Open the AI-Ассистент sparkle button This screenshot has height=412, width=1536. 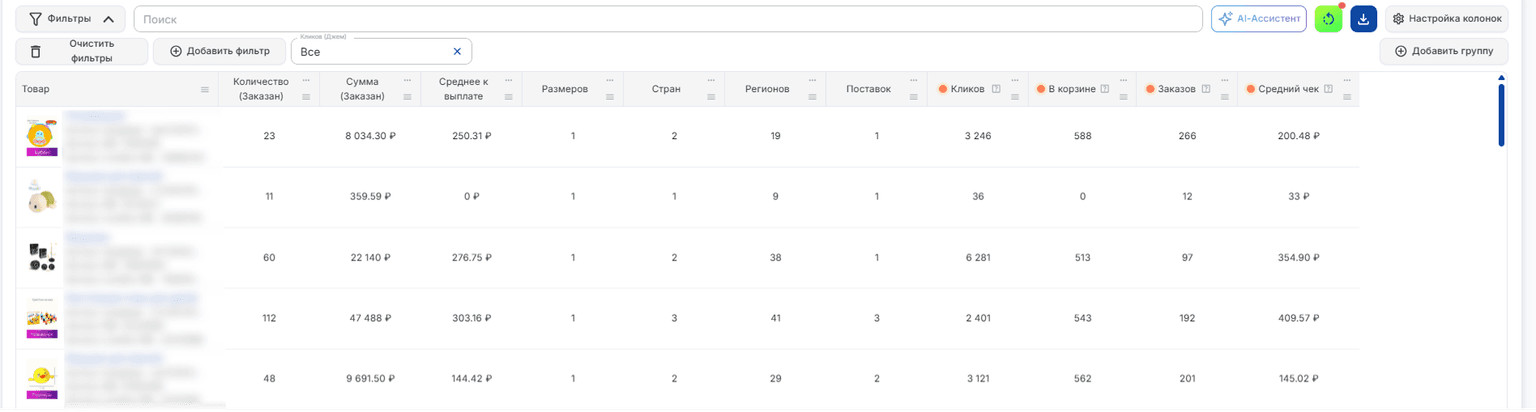coord(1259,19)
